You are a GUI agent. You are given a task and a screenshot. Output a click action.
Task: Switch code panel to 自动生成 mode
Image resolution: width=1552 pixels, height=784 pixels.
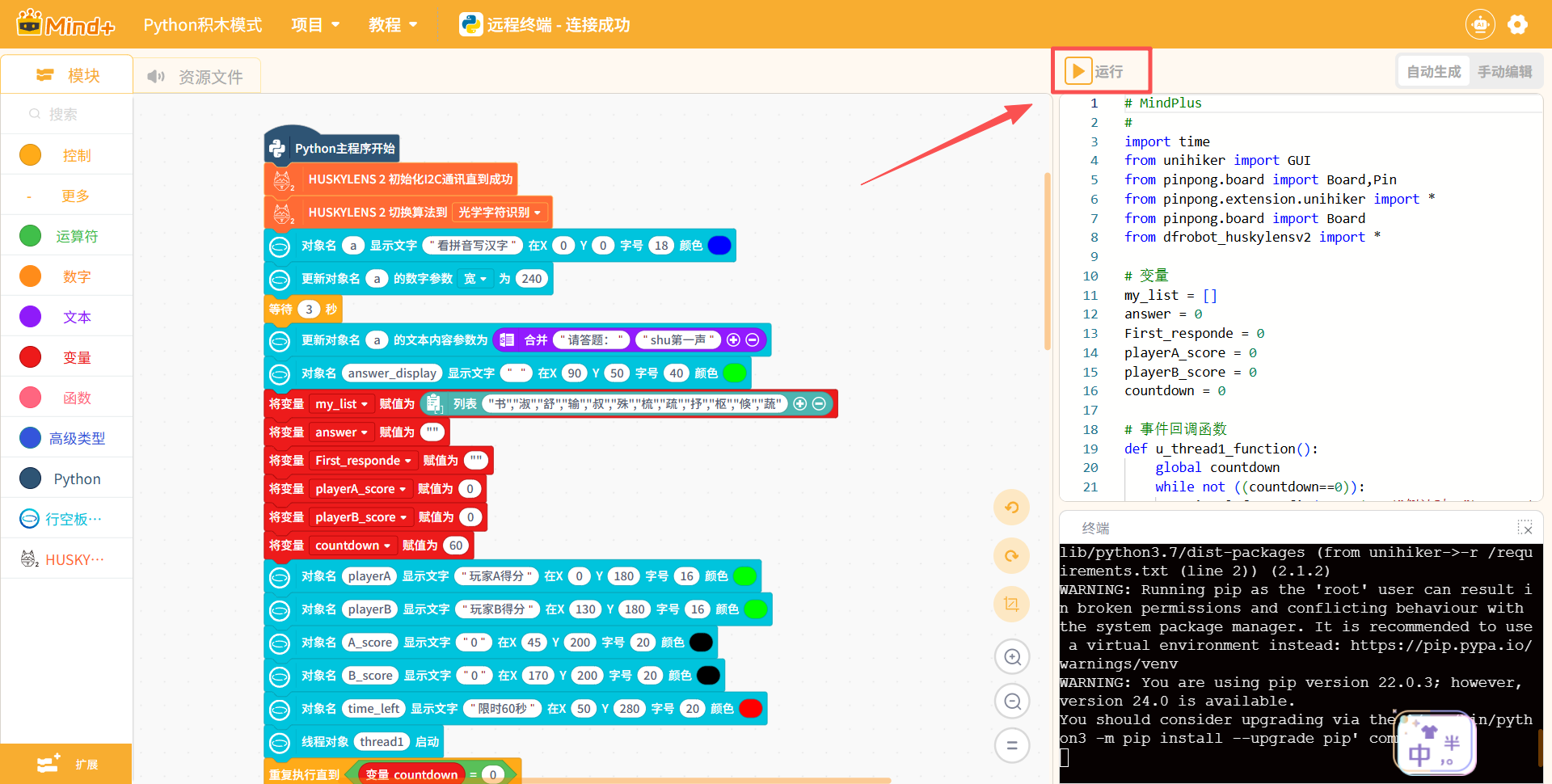1433,72
